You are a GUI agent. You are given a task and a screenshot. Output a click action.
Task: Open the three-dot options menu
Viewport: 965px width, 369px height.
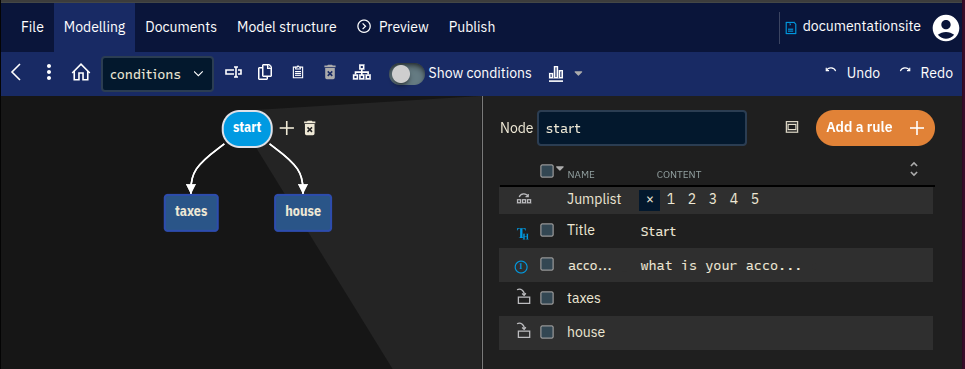[49, 73]
